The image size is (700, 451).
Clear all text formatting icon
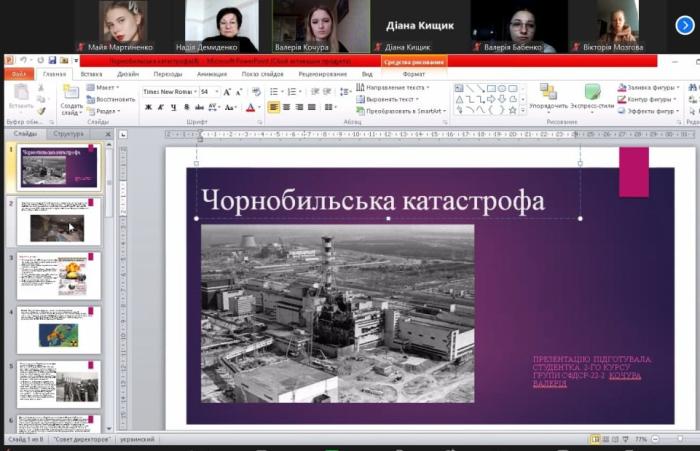(256, 92)
